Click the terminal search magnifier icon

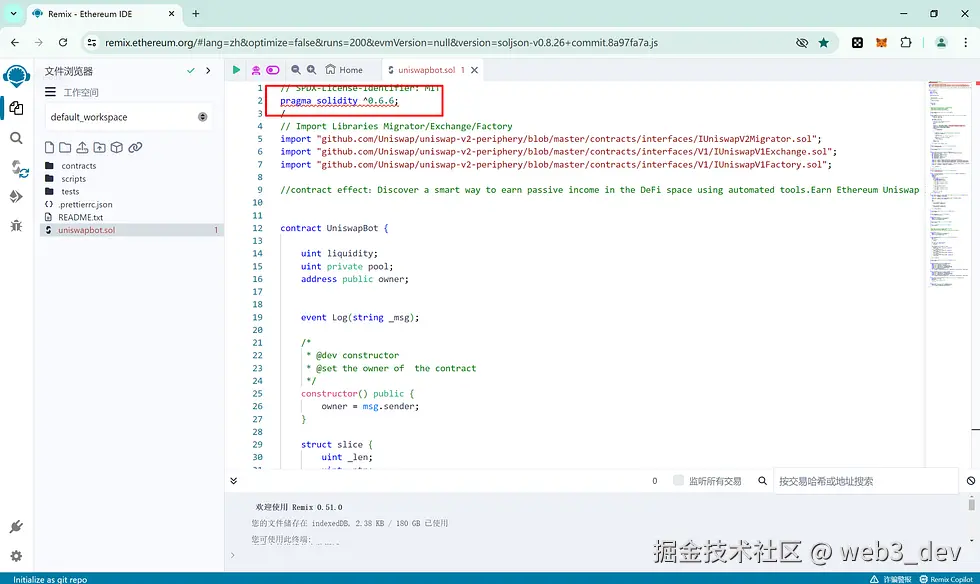coord(762,481)
